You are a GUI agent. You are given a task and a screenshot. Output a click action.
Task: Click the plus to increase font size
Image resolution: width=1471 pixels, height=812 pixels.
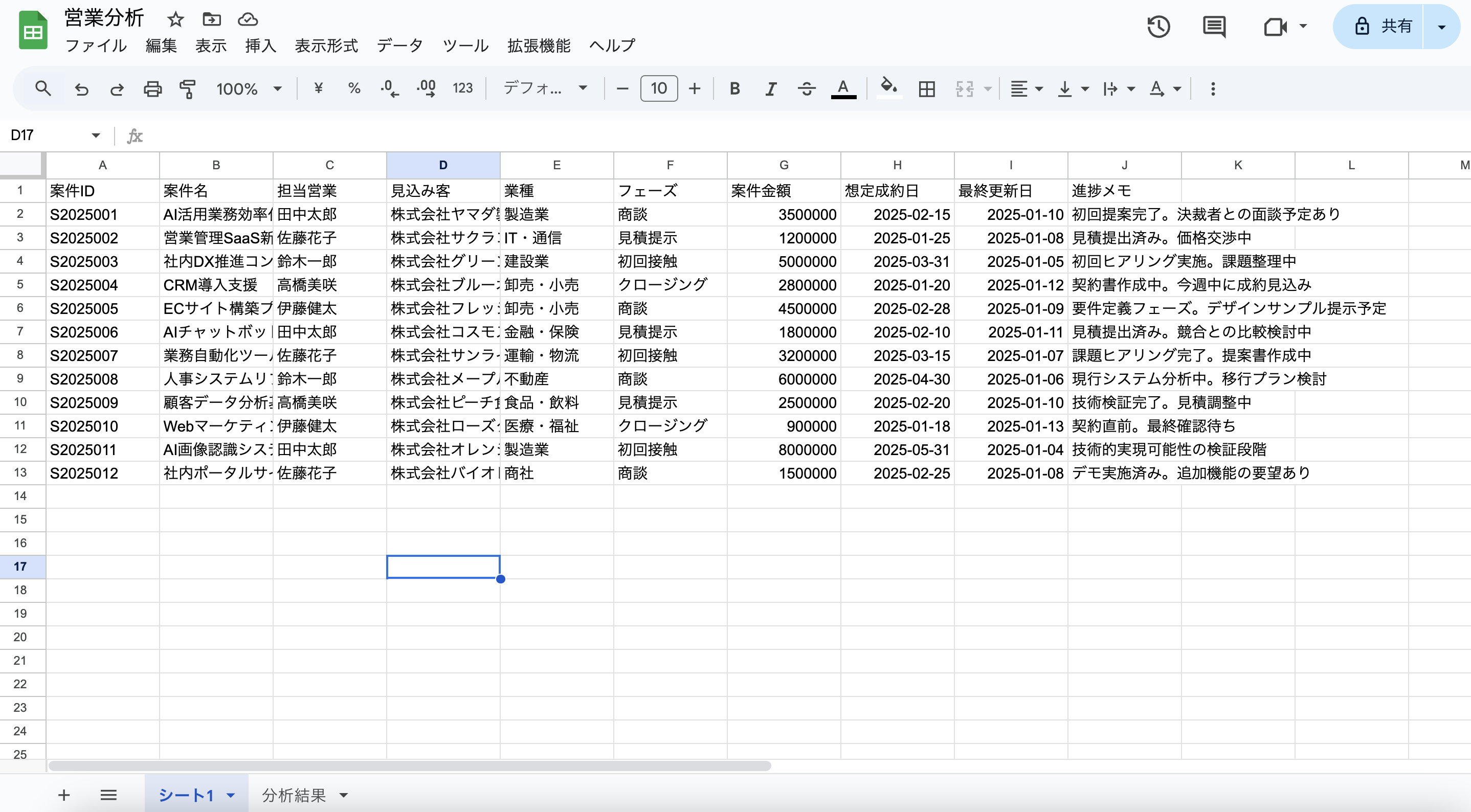pyautogui.click(x=695, y=88)
